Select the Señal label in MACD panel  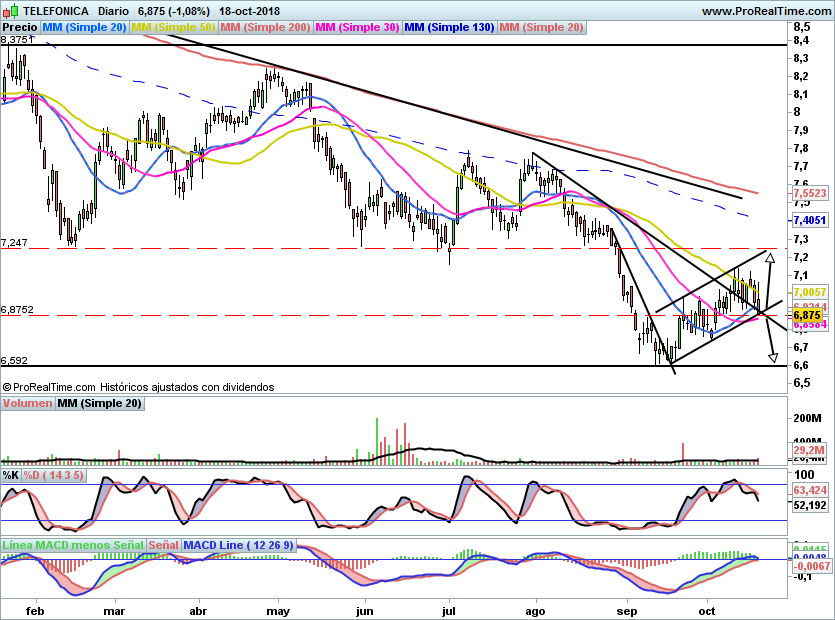[163, 545]
